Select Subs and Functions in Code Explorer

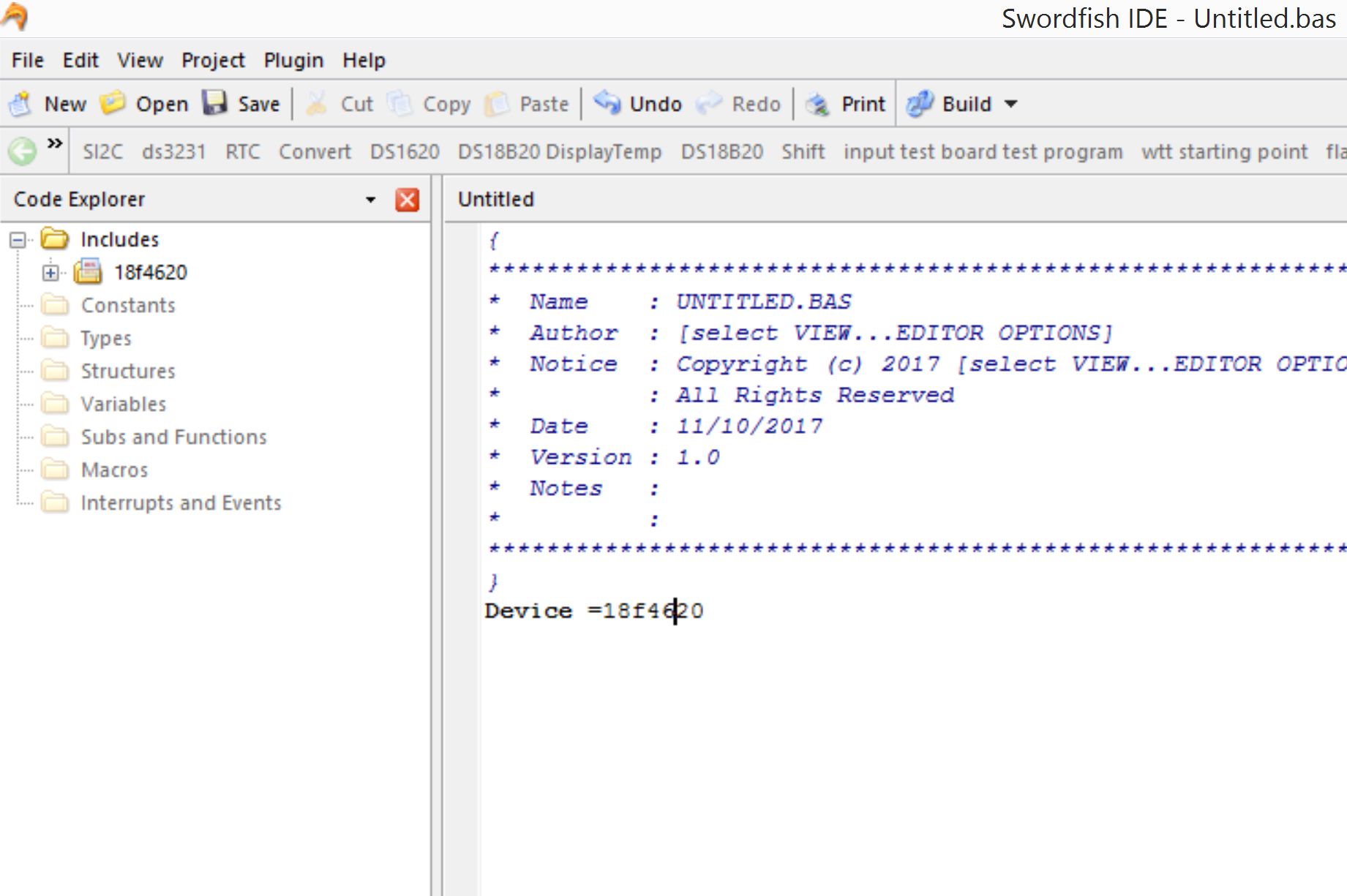point(173,437)
